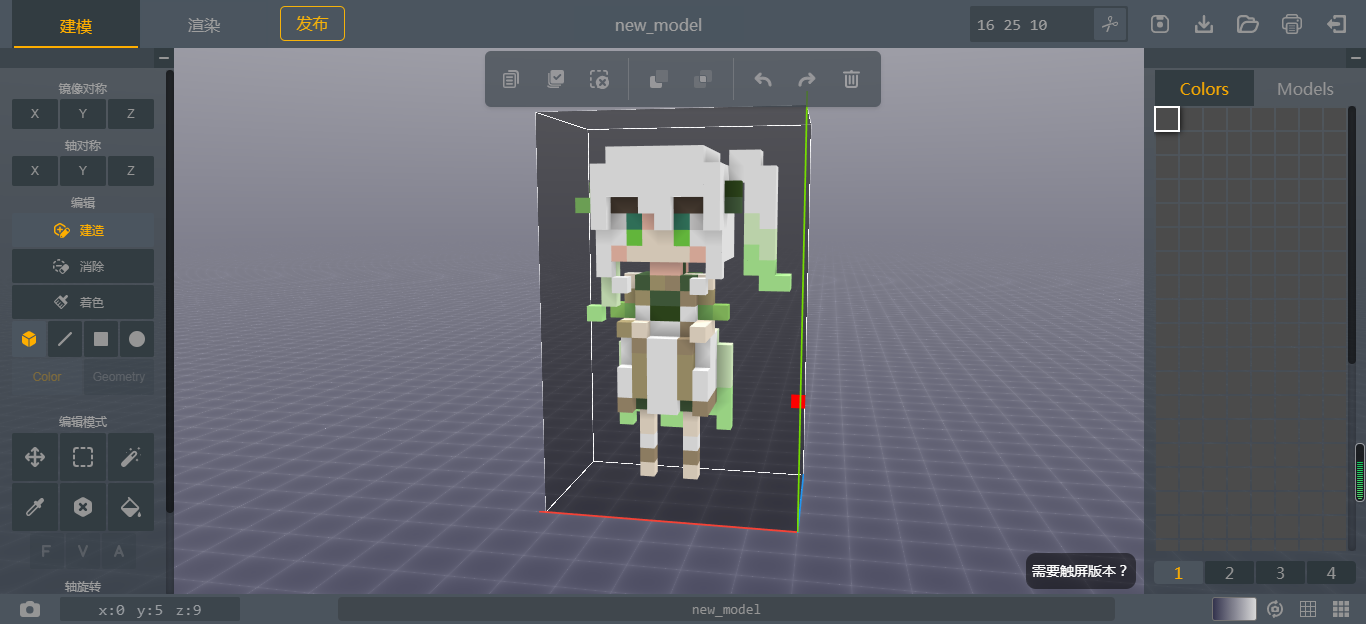Select the magic wand tool
Screen dimensions: 1366x624
click(x=131, y=457)
